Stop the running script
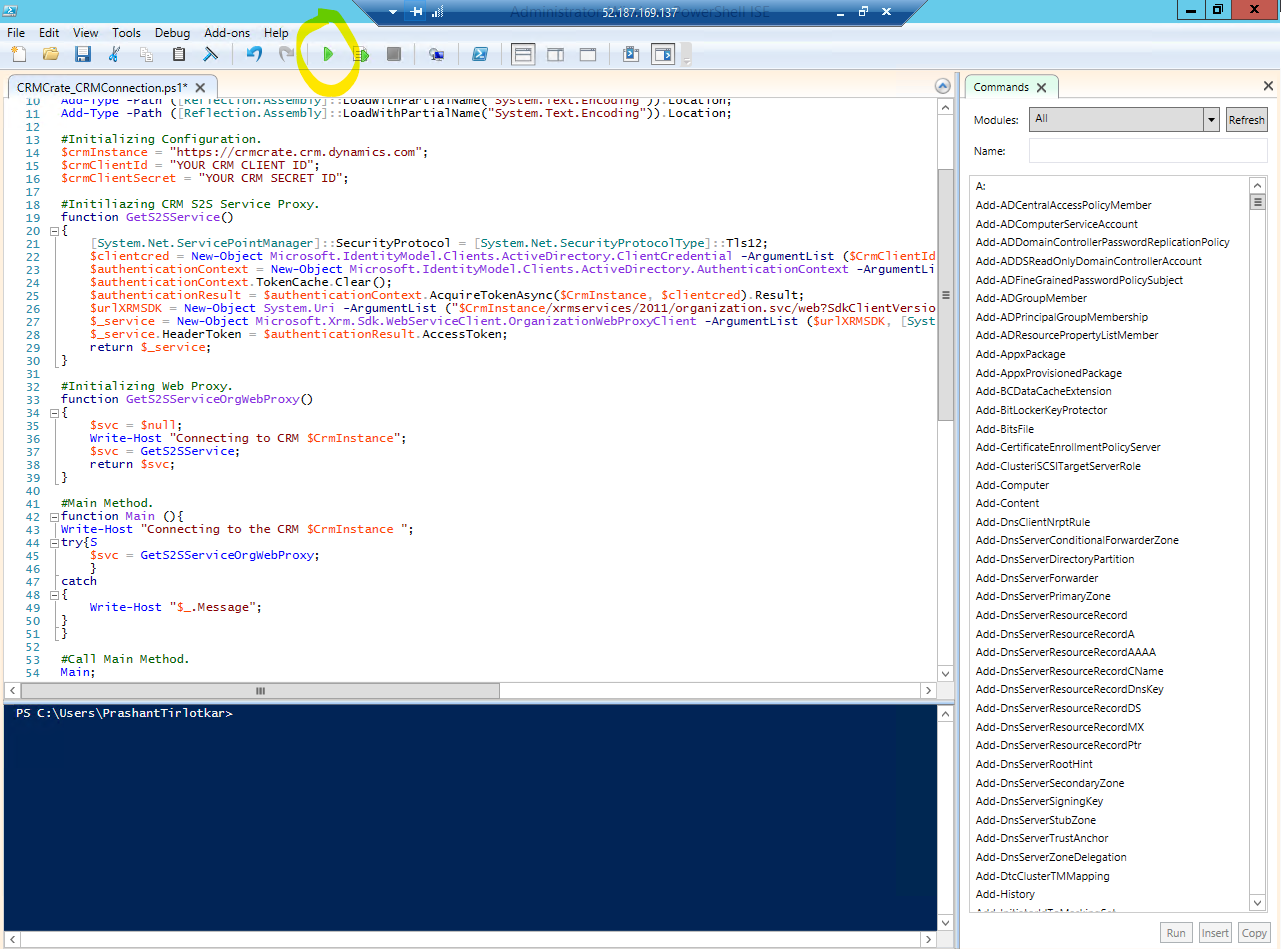1281x949 pixels. coord(393,54)
